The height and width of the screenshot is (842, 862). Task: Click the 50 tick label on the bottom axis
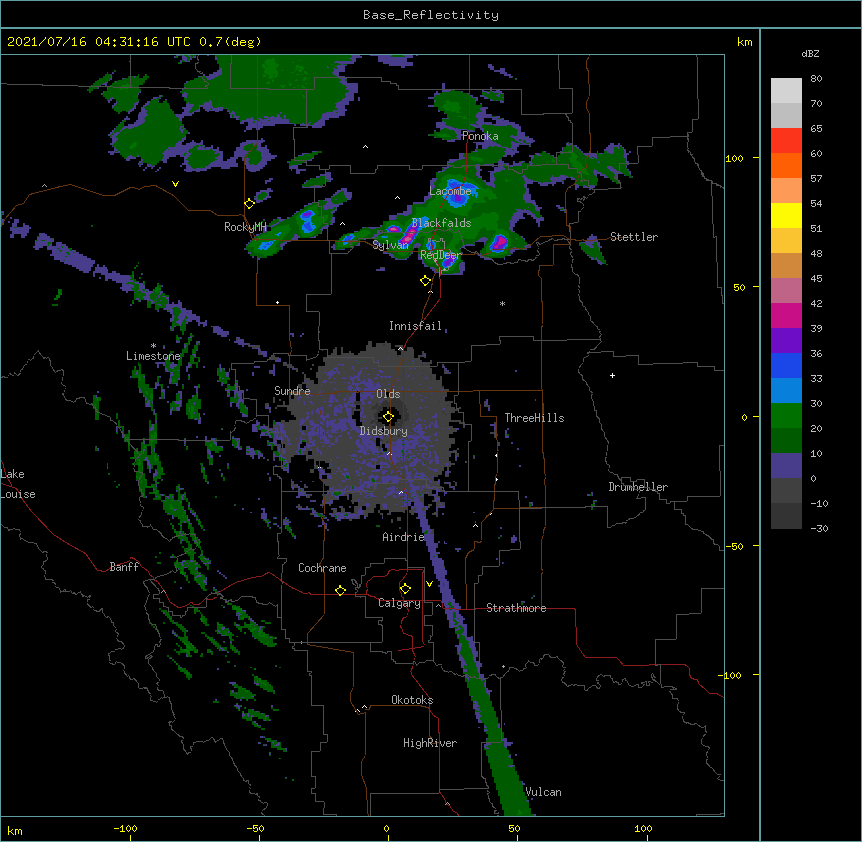515,828
